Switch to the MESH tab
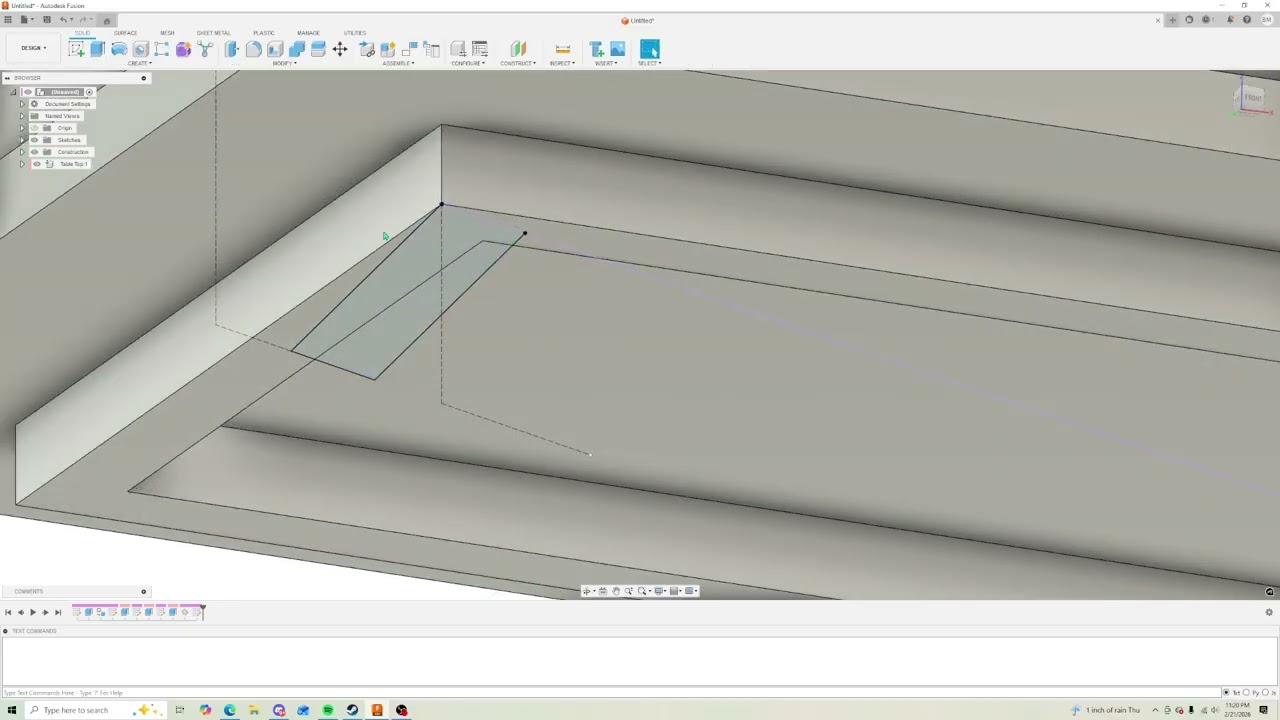The width and height of the screenshot is (1280, 720). tap(167, 33)
